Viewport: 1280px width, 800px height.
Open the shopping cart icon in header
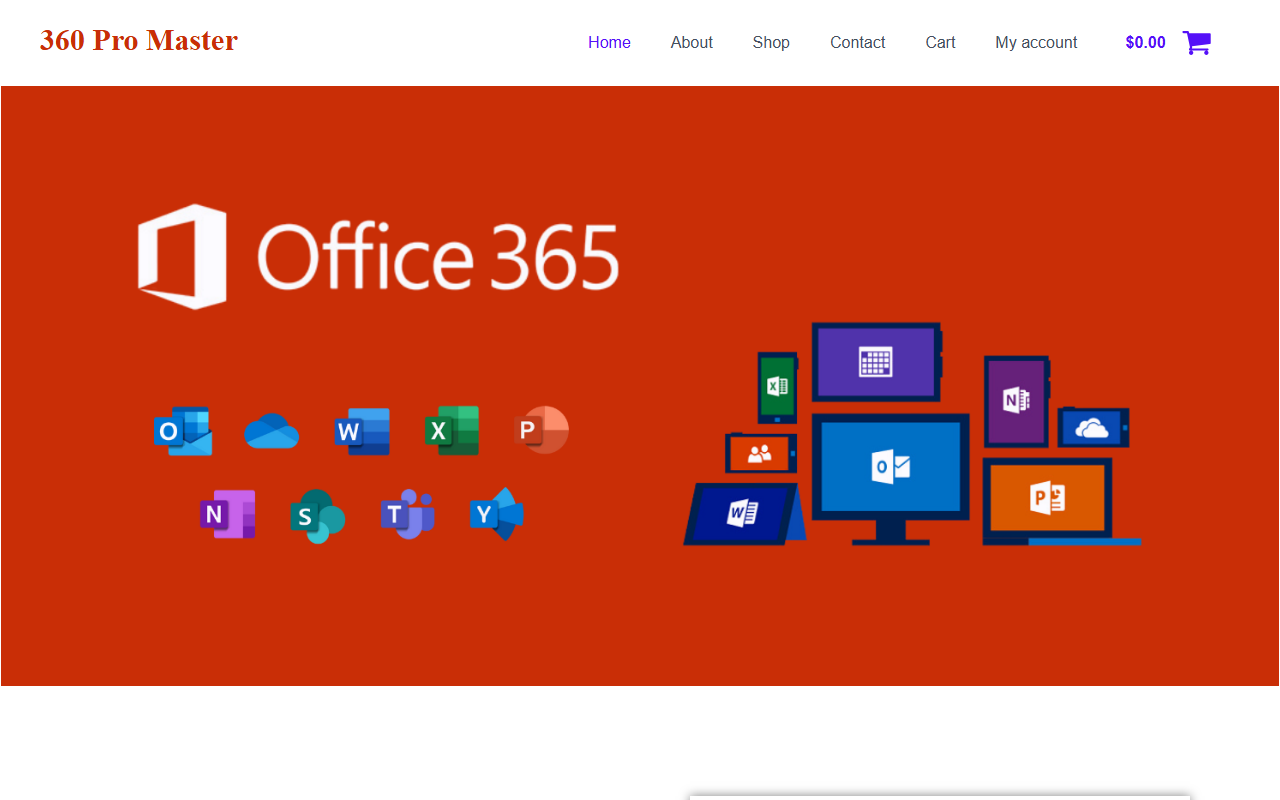pyautogui.click(x=1196, y=42)
